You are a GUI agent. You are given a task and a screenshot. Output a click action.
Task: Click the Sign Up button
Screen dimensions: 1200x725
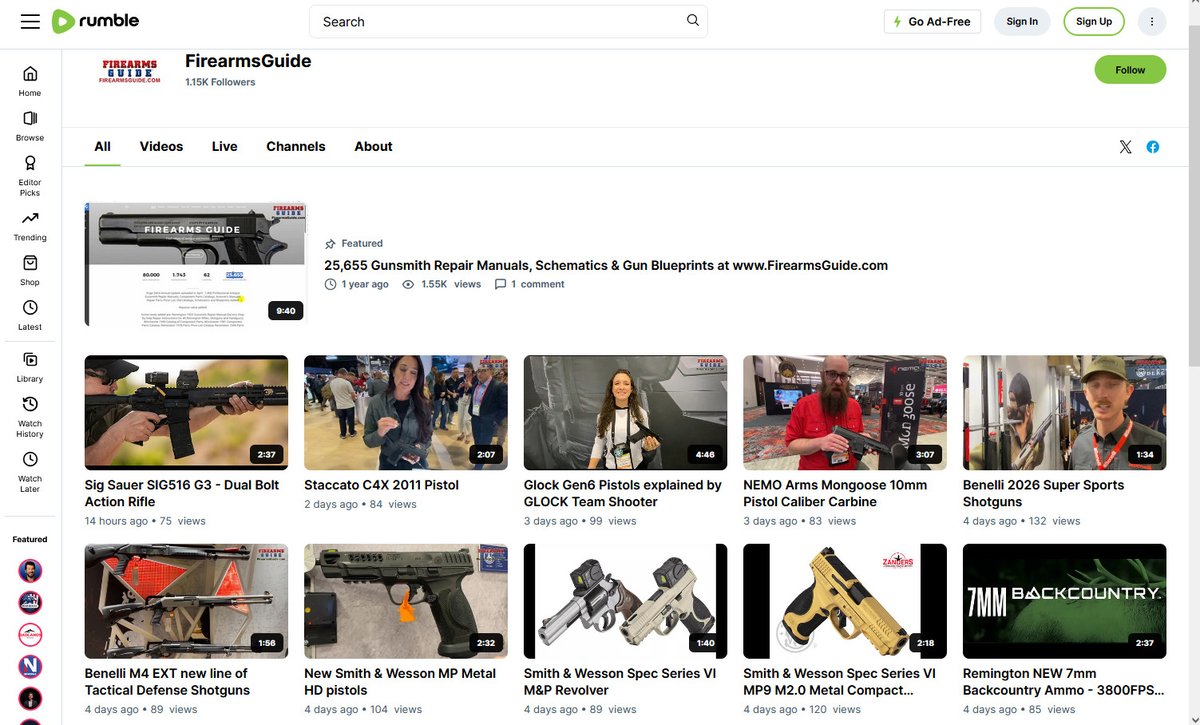click(x=1094, y=21)
